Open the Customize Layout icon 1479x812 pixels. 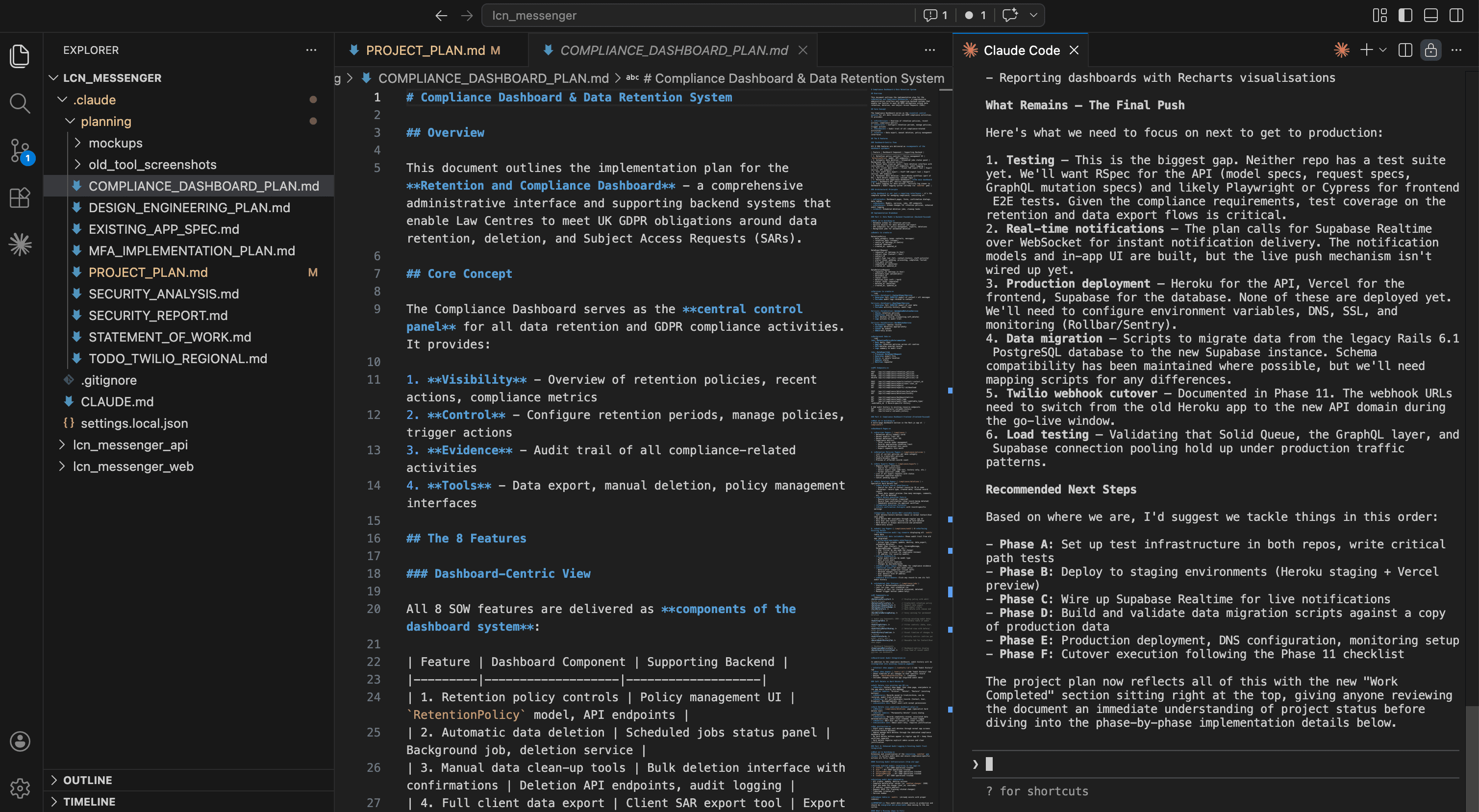tap(1379, 16)
